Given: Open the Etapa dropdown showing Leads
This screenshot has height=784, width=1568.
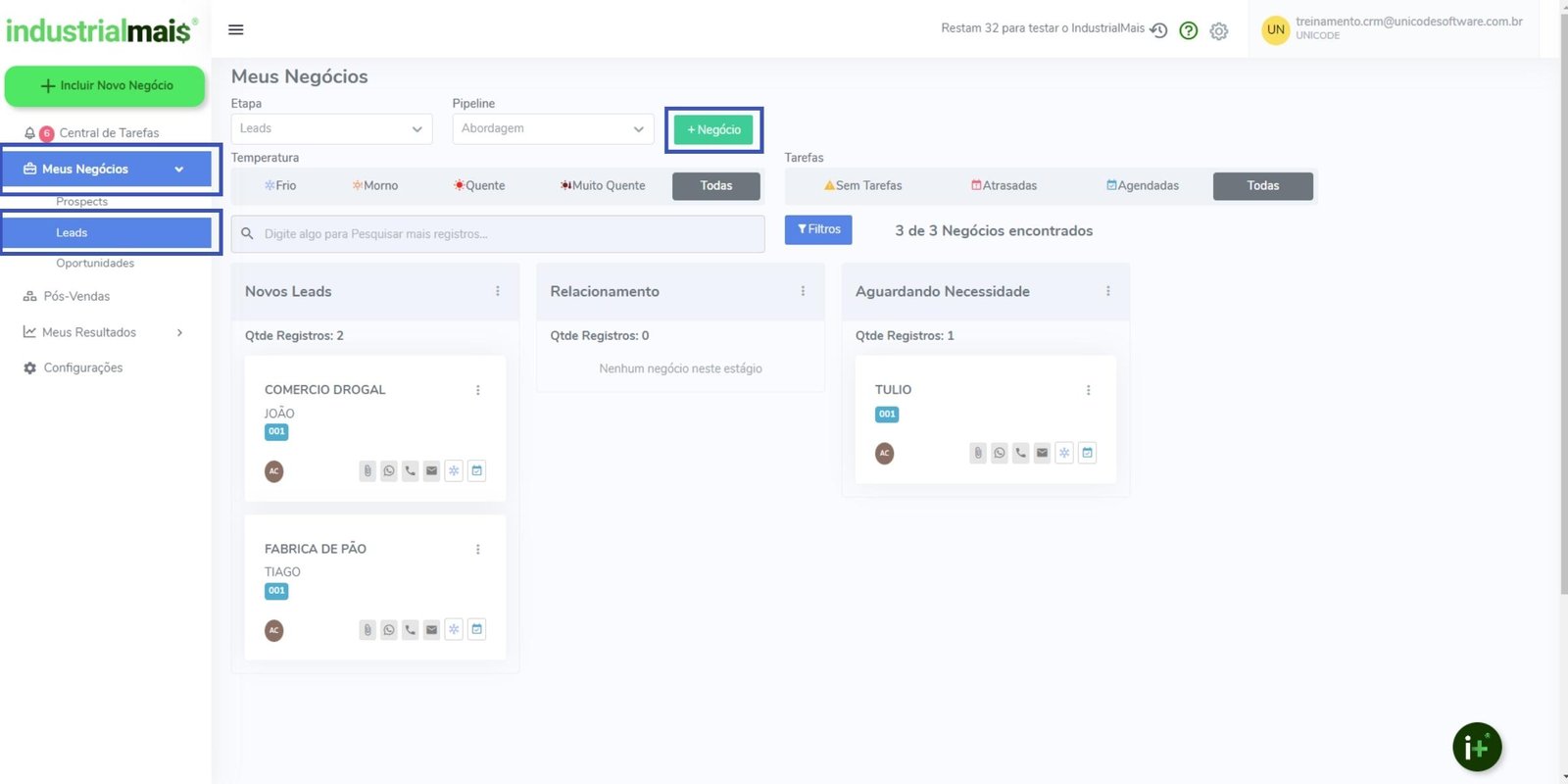Looking at the screenshot, I should [x=331, y=129].
